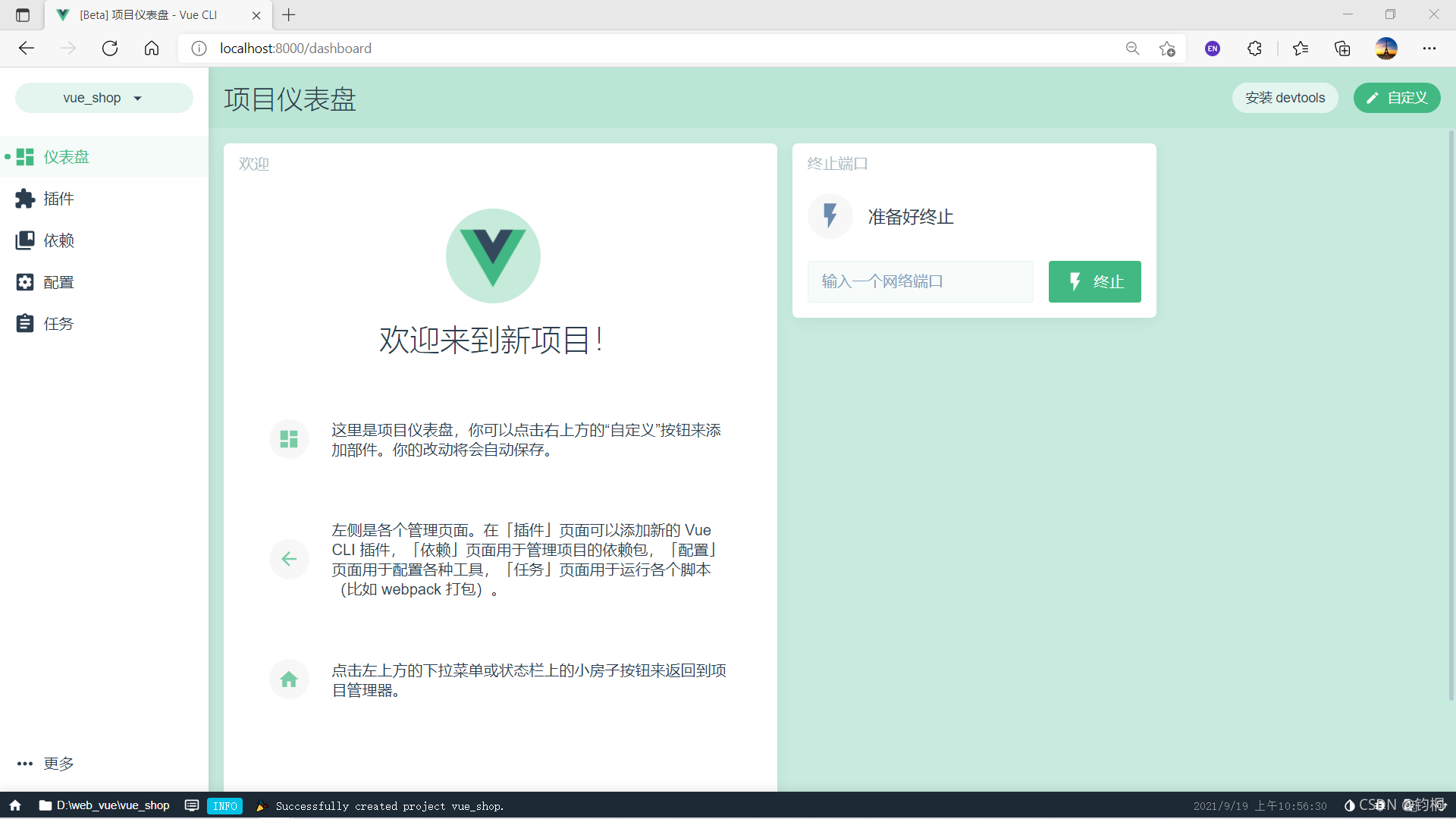The width and height of the screenshot is (1456, 819).
Task: Click the 输入一个网络端口 input field
Action: (x=920, y=281)
